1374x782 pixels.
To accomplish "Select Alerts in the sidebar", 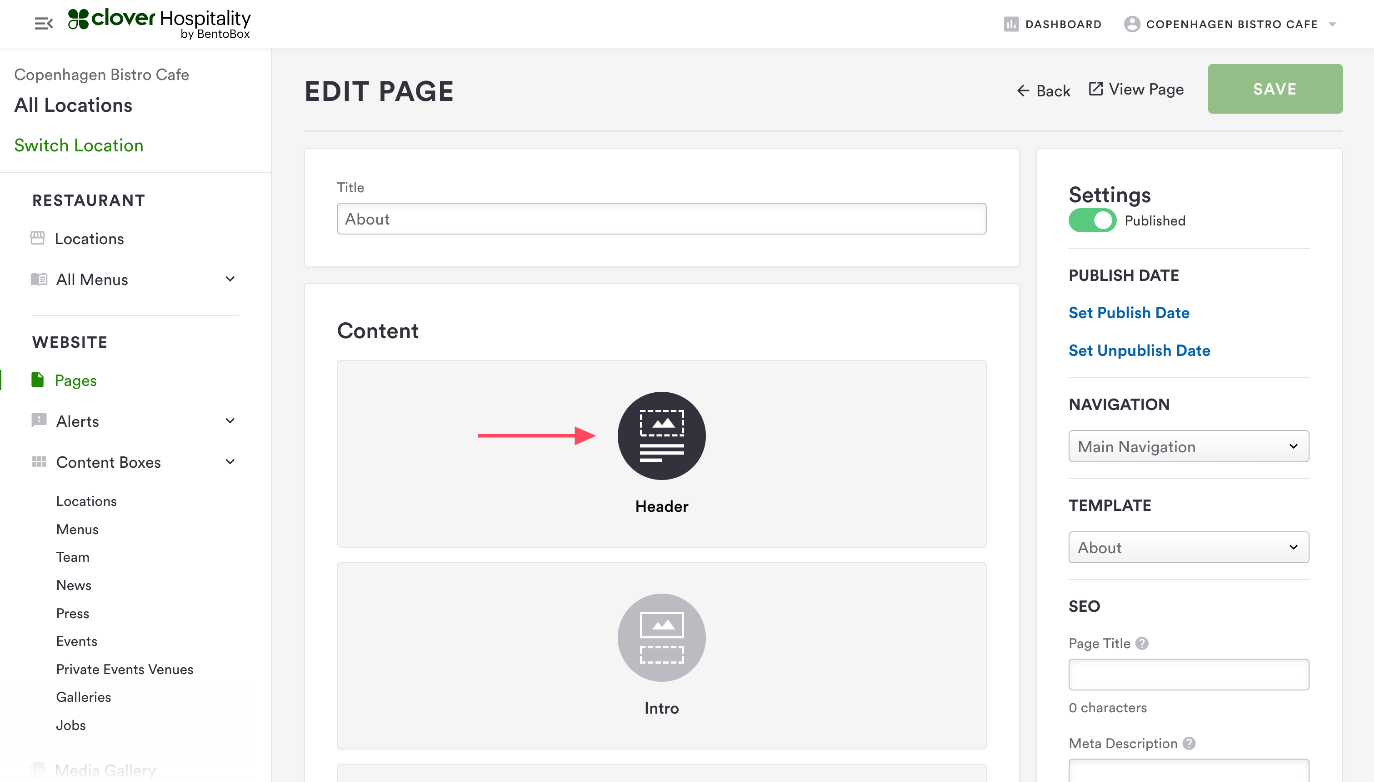I will coord(78,422).
